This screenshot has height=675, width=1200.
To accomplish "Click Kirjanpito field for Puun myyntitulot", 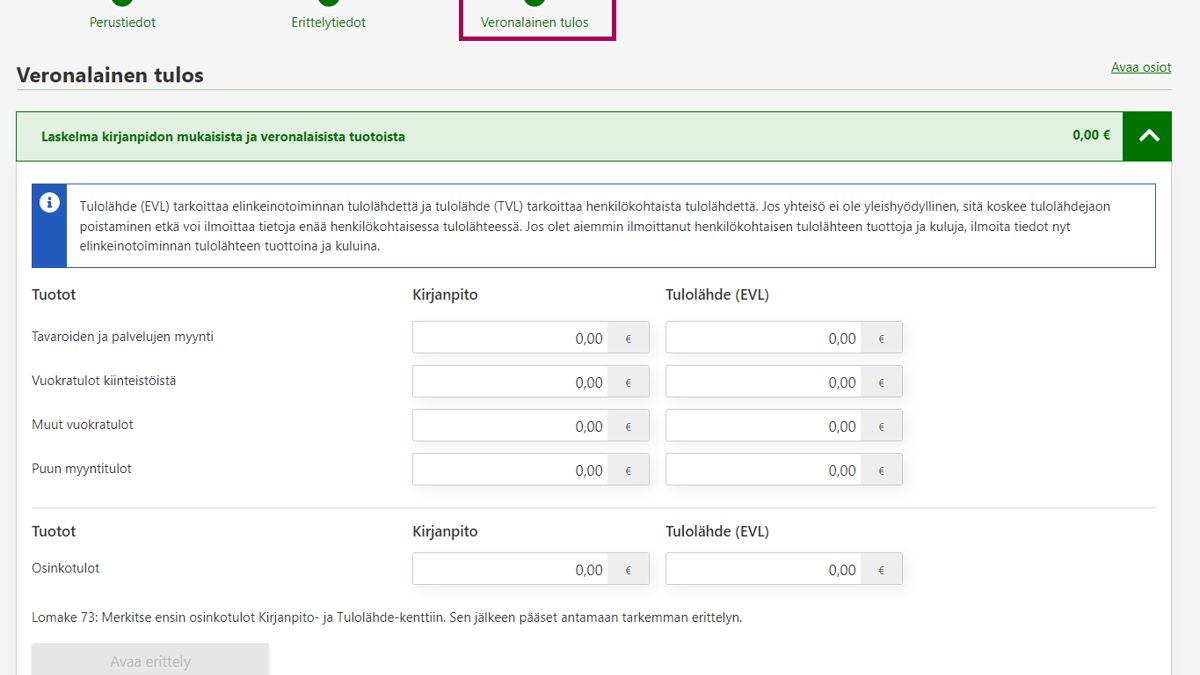I will click(510, 470).
